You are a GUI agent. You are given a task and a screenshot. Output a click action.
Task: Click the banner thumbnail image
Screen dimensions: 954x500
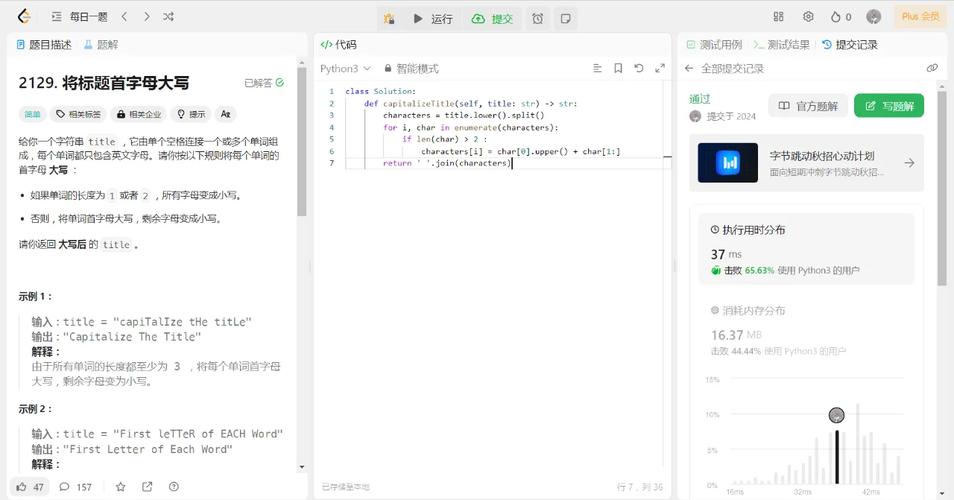tap(728, 163)
